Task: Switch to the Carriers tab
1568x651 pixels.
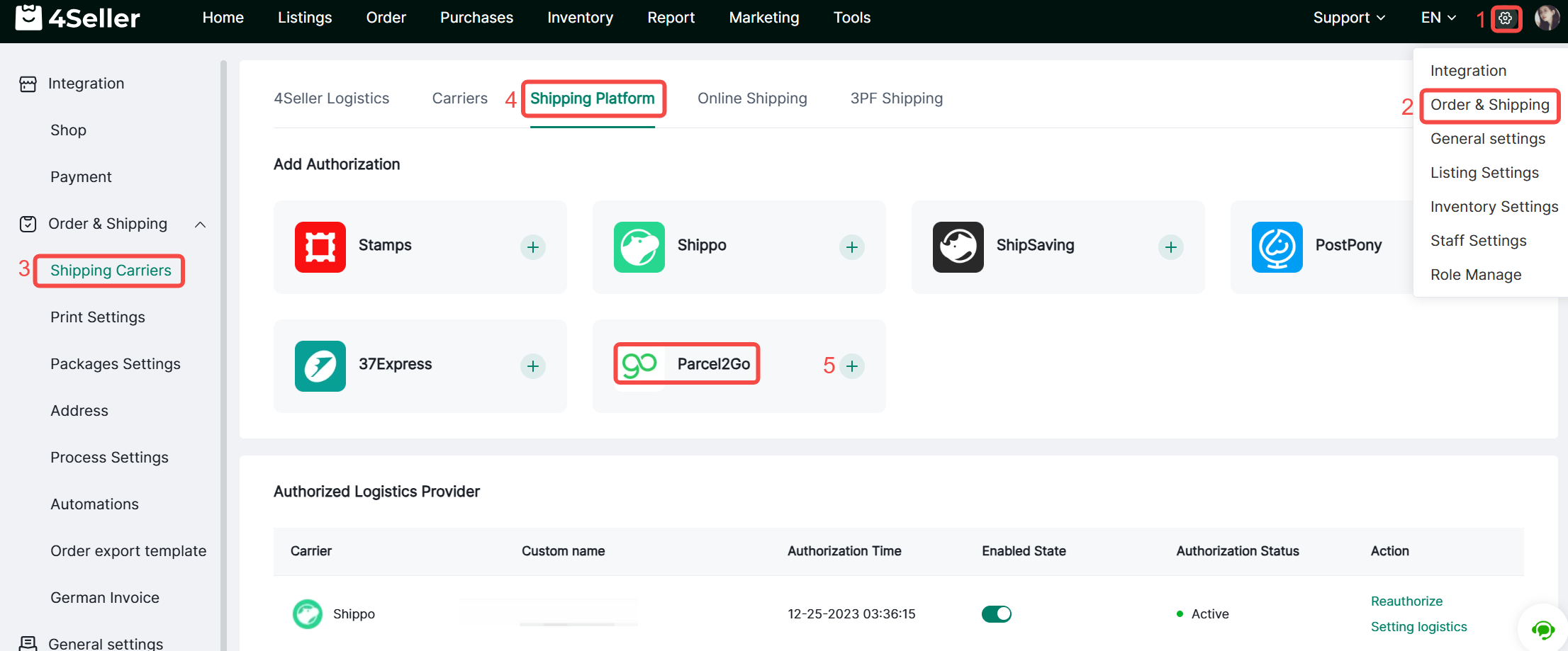Action: [x=459, y=98]
